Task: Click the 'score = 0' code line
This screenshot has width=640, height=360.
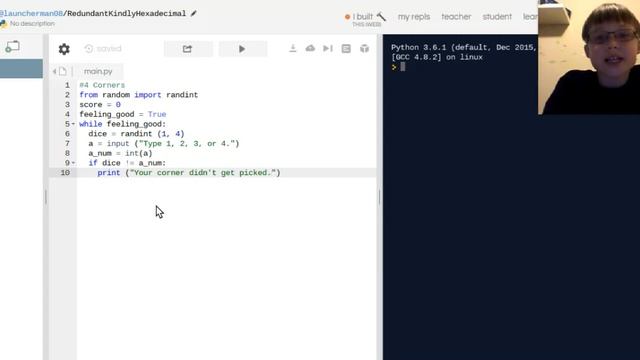Action: click(x=100, y=105)
